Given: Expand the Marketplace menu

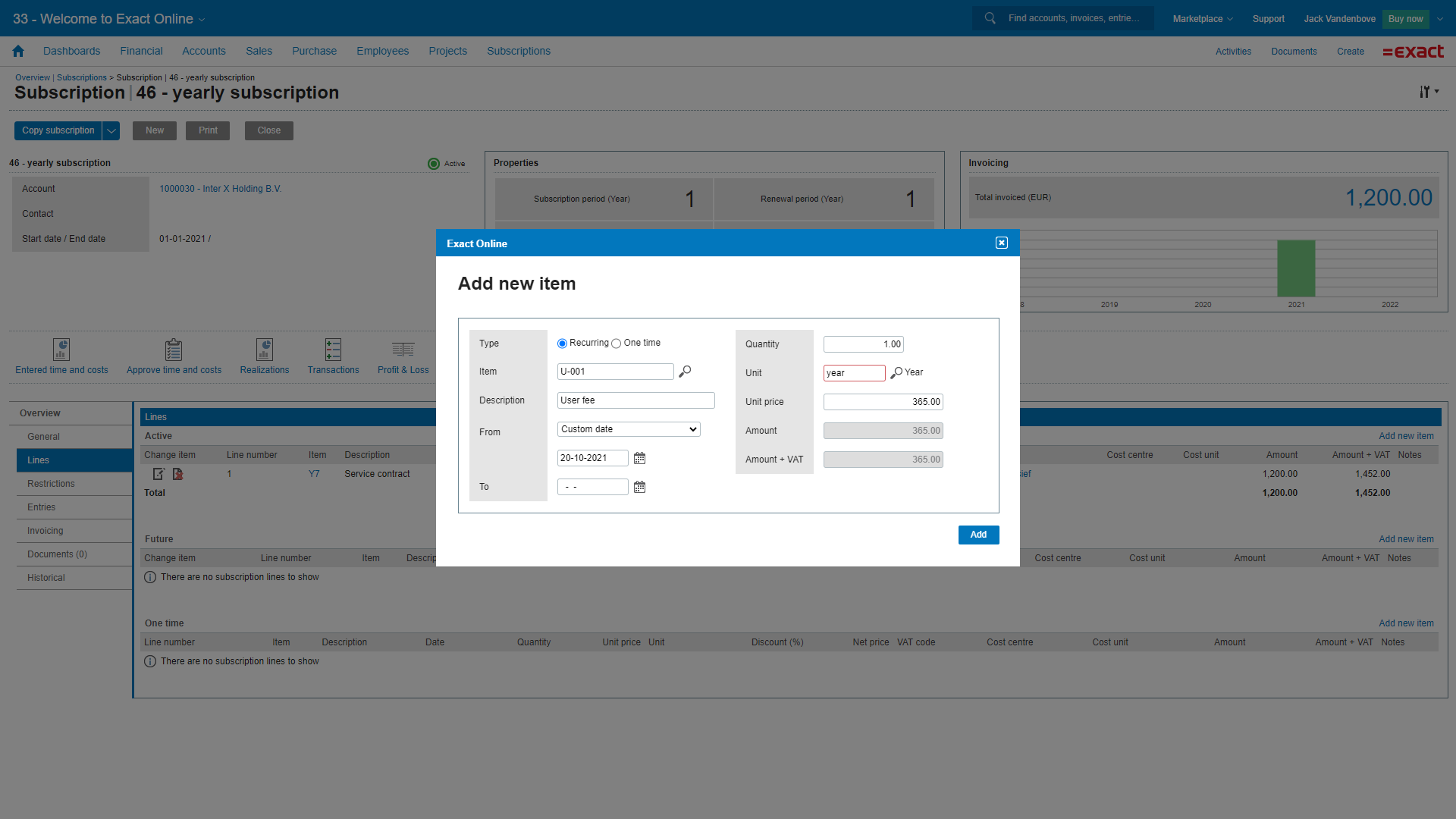Looking at the screenshot, I should (1202, 18).
